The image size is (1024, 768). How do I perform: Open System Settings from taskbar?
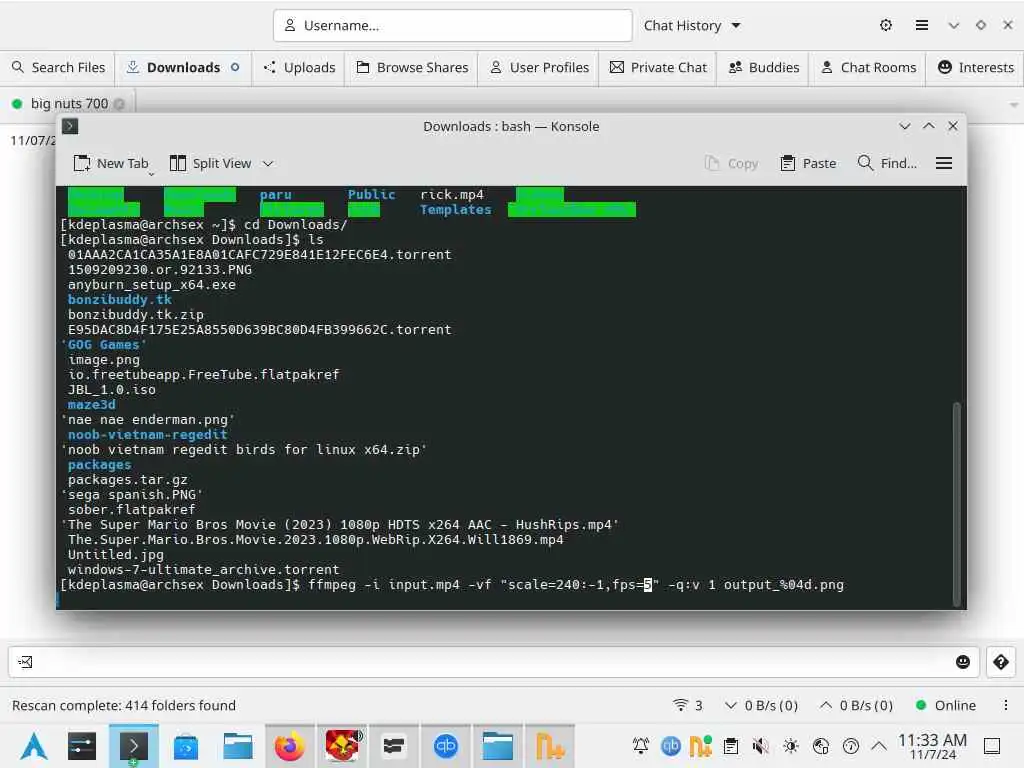coord(82,746)
